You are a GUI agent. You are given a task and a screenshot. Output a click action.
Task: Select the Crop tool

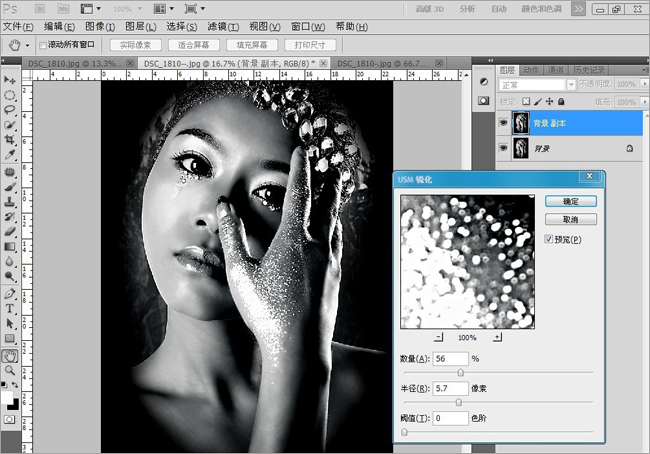coord(10,140)
